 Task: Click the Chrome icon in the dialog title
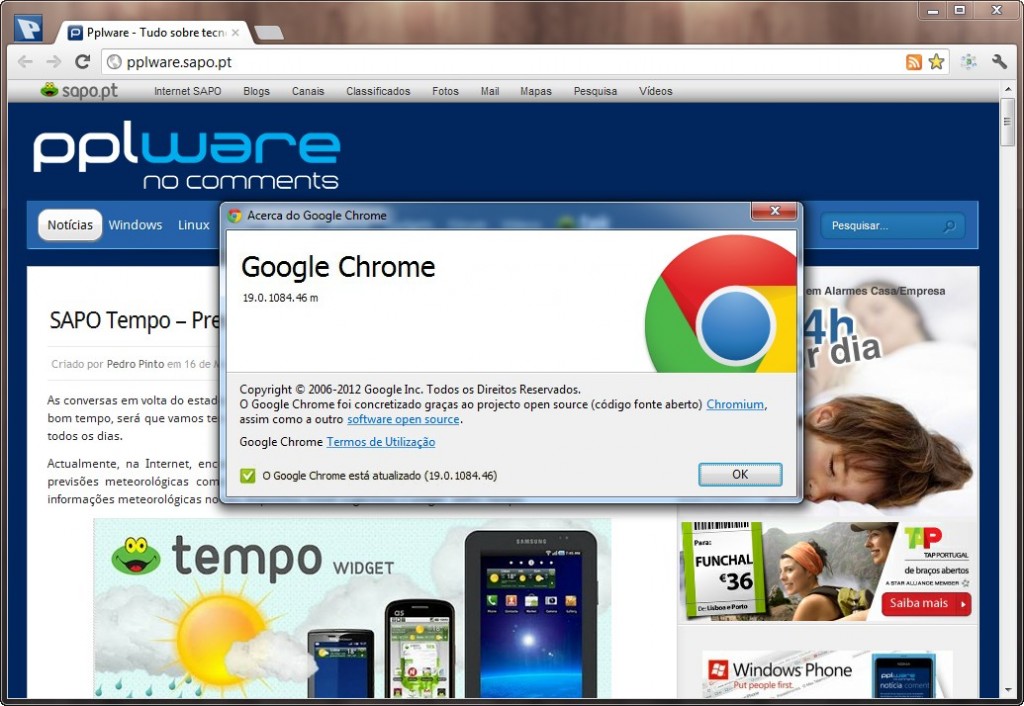pyautogui.click(x=234, y=216)
